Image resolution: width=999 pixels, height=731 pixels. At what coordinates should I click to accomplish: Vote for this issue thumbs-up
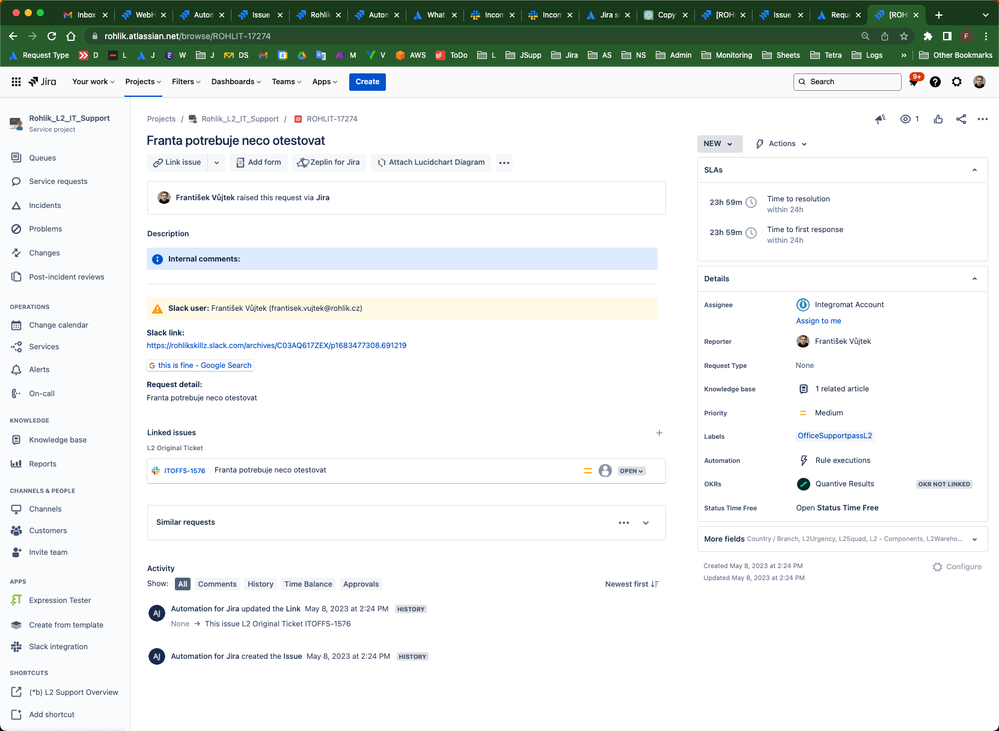tap(938, 119)
